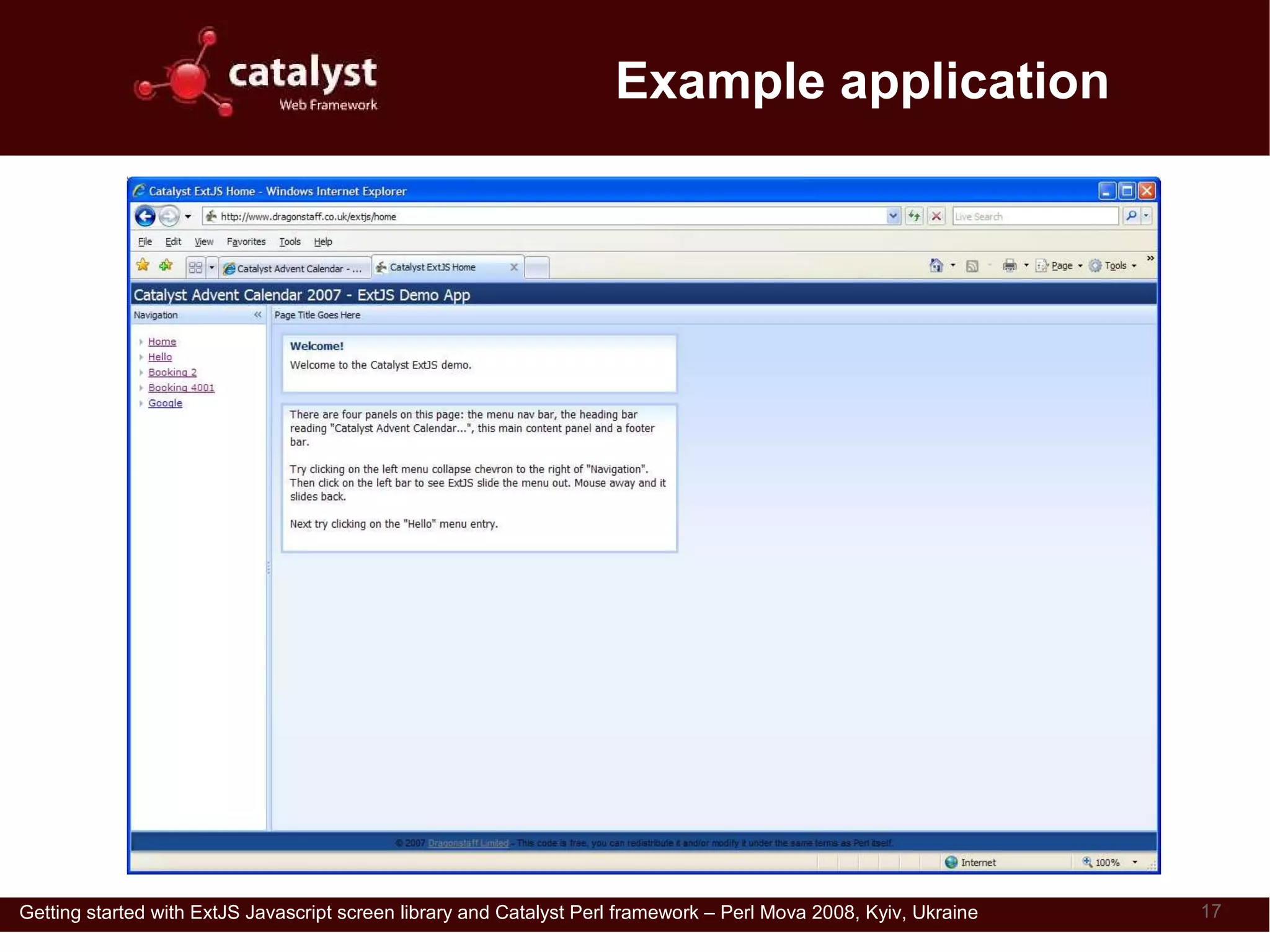Click the Quick Tabs grid icon
Image resolution: width=1270 pixels, height=952 pixels.
tap(195, 267)
